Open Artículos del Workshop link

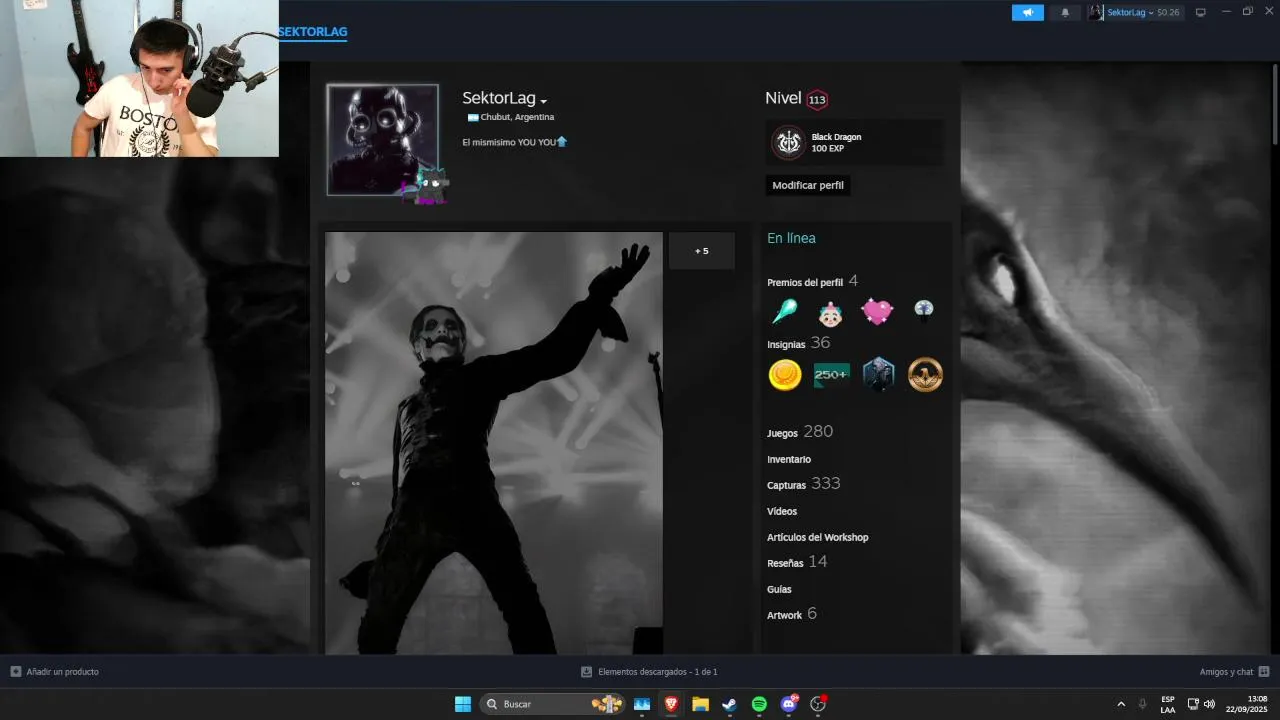pyautogui.click(x=818, y=537)
